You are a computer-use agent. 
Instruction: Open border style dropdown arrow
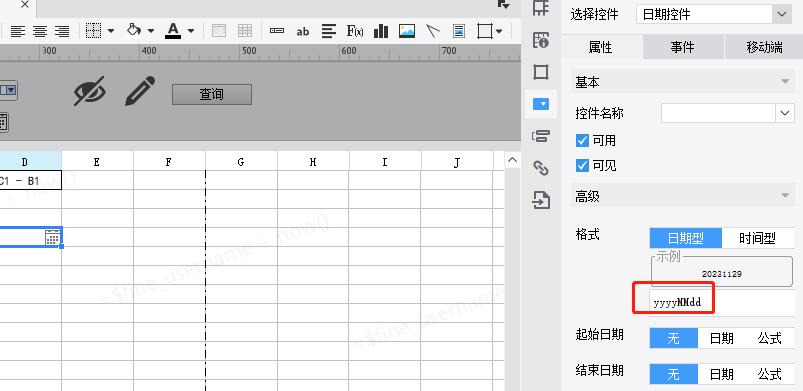click(x=111, y=31)
